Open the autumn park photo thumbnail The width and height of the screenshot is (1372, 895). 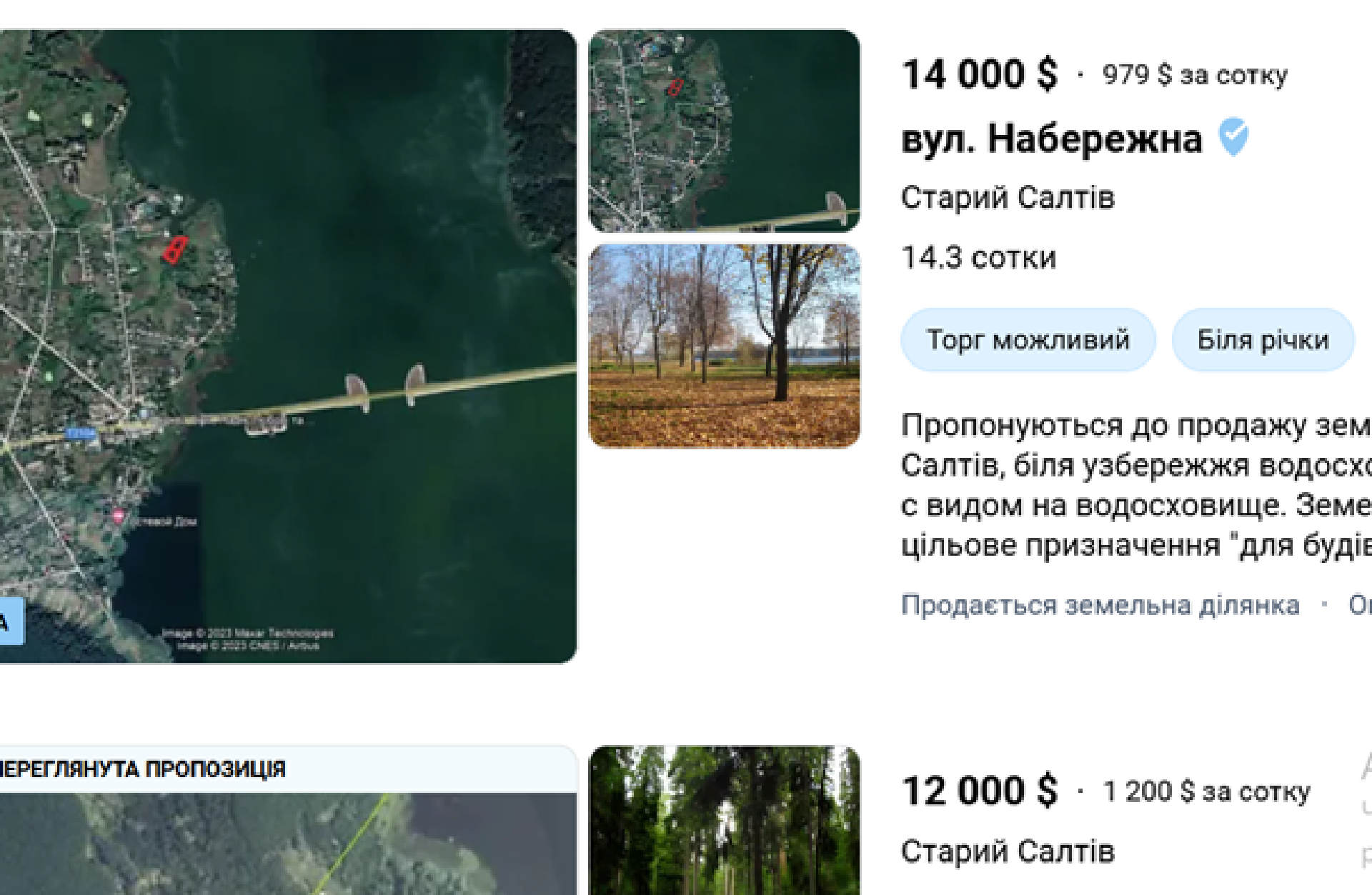coord(724,346)
